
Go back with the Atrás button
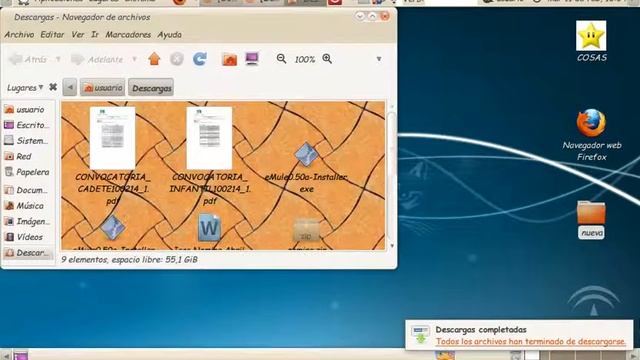click(28, 60)
